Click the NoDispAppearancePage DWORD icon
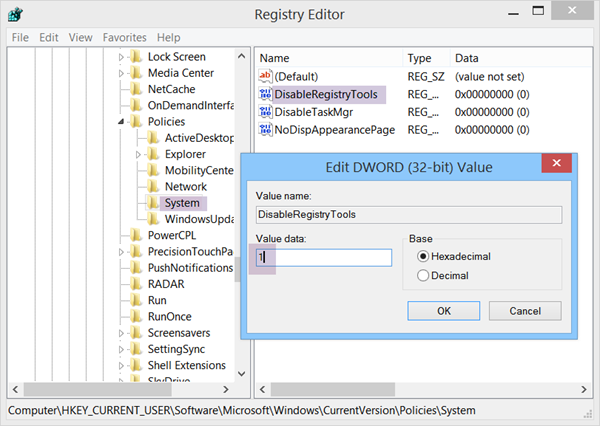Viewport: 600px width, 426px height. pyautogui.click(x=265, y=130)
